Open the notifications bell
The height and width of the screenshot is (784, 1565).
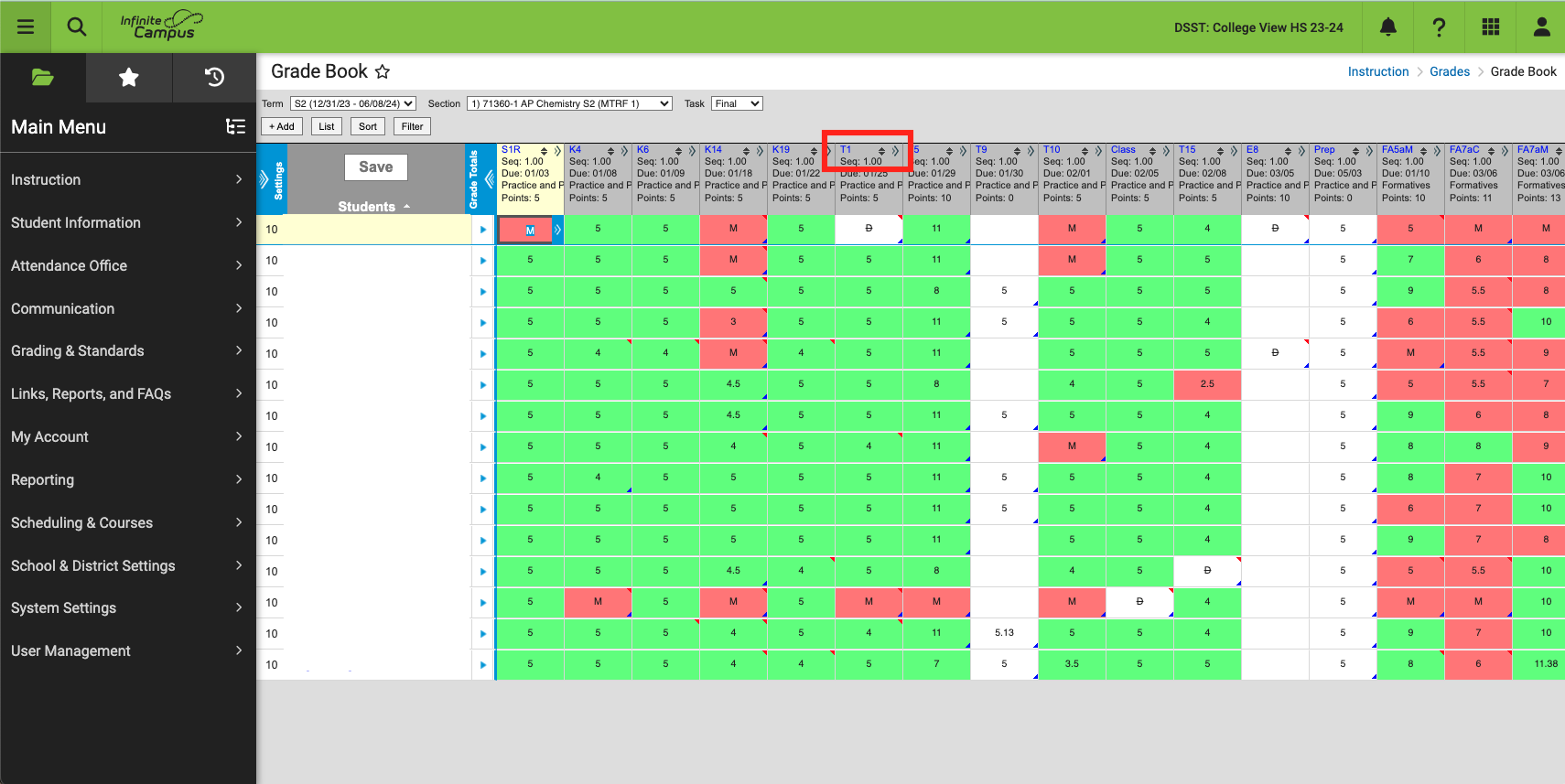click(1387, 27)
